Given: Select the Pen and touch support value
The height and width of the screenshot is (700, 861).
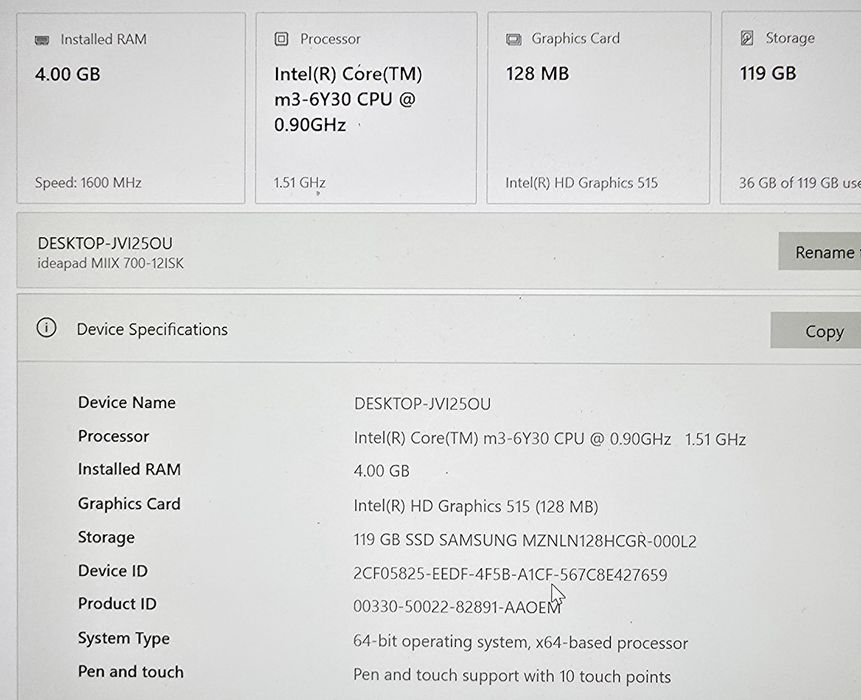Looking at the screenshot, I should [x=512, y=676].
